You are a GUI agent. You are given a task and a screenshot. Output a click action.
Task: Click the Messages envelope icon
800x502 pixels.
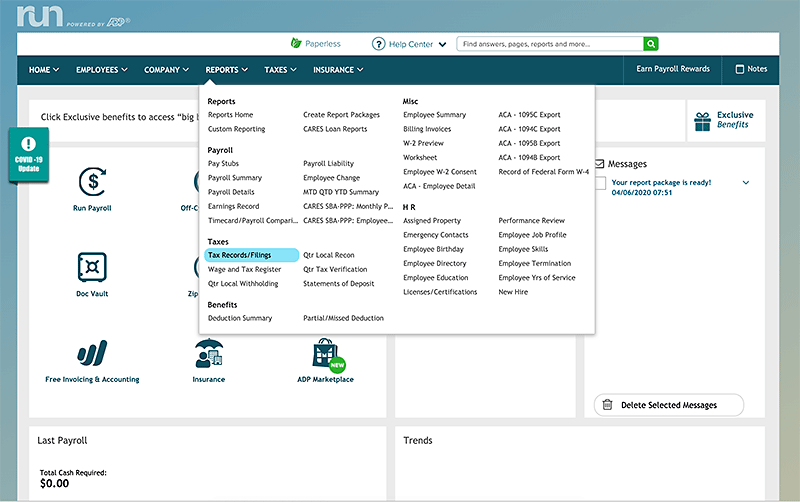599,164
